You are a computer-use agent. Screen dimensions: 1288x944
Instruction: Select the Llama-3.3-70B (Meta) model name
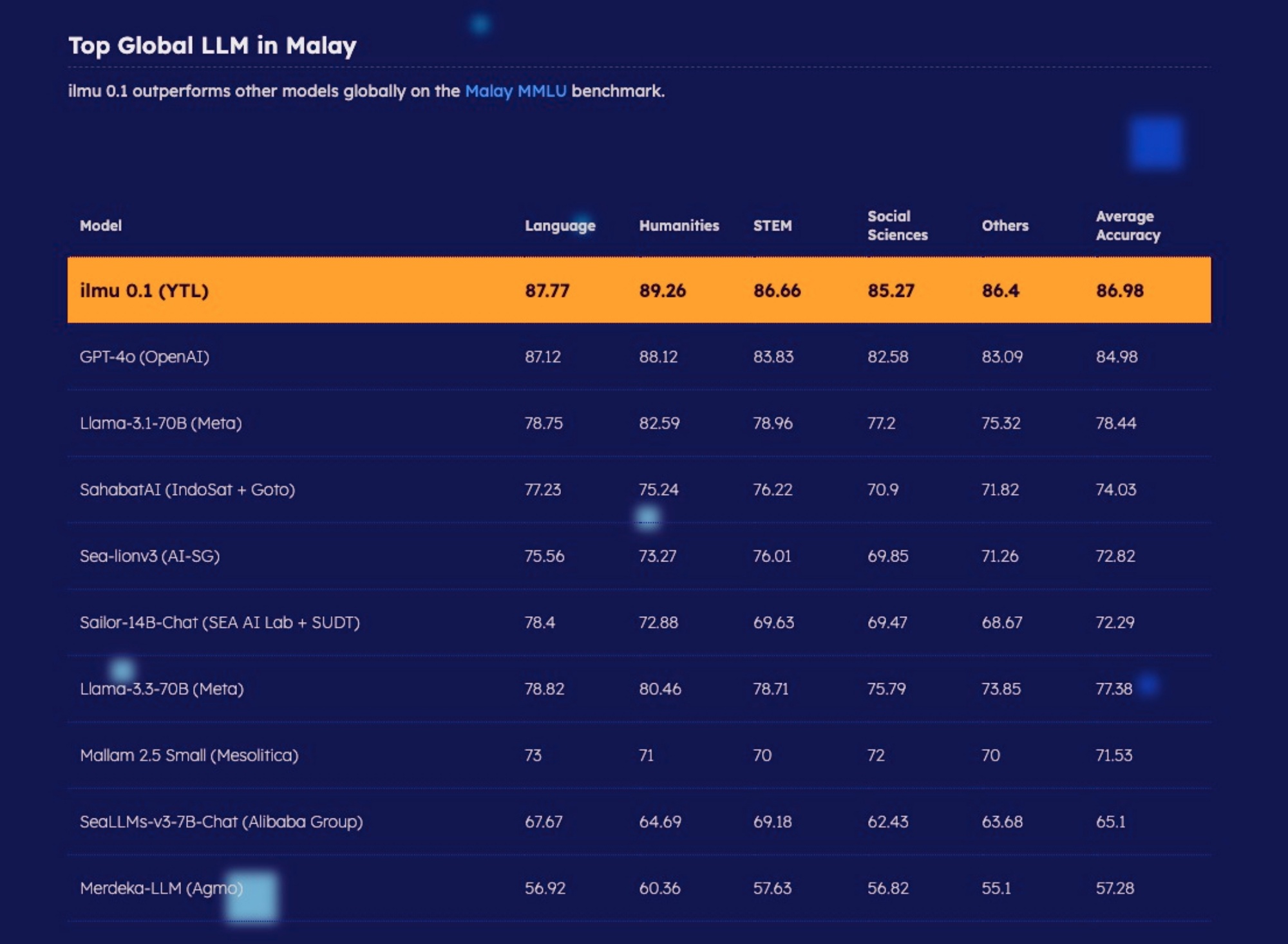tap(162, 688)
